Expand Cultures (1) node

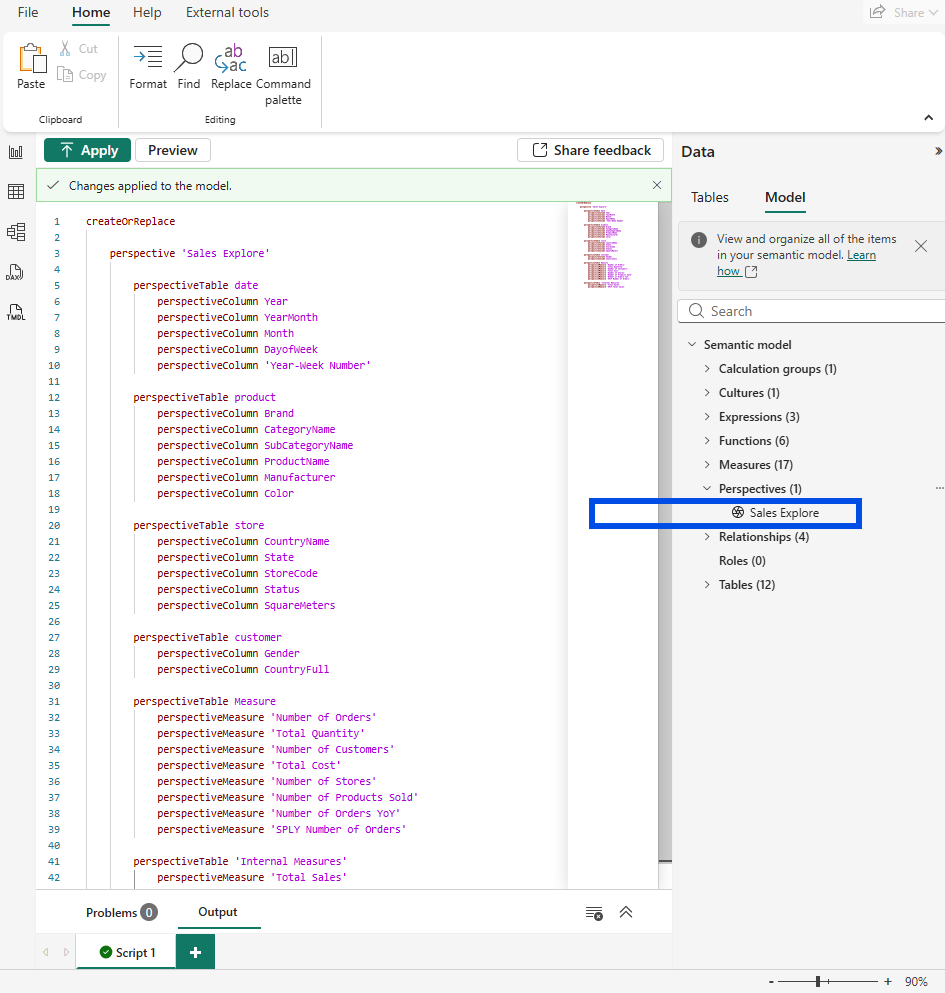707,393
